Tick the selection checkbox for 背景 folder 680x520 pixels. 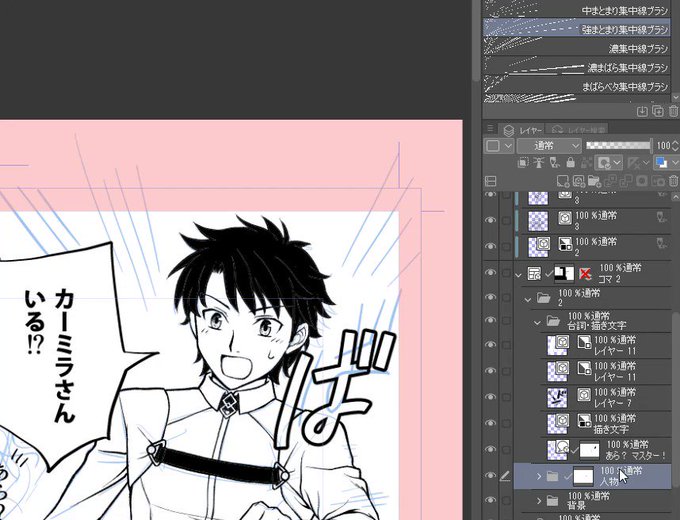pyautogui.click(x=506, y=500)
